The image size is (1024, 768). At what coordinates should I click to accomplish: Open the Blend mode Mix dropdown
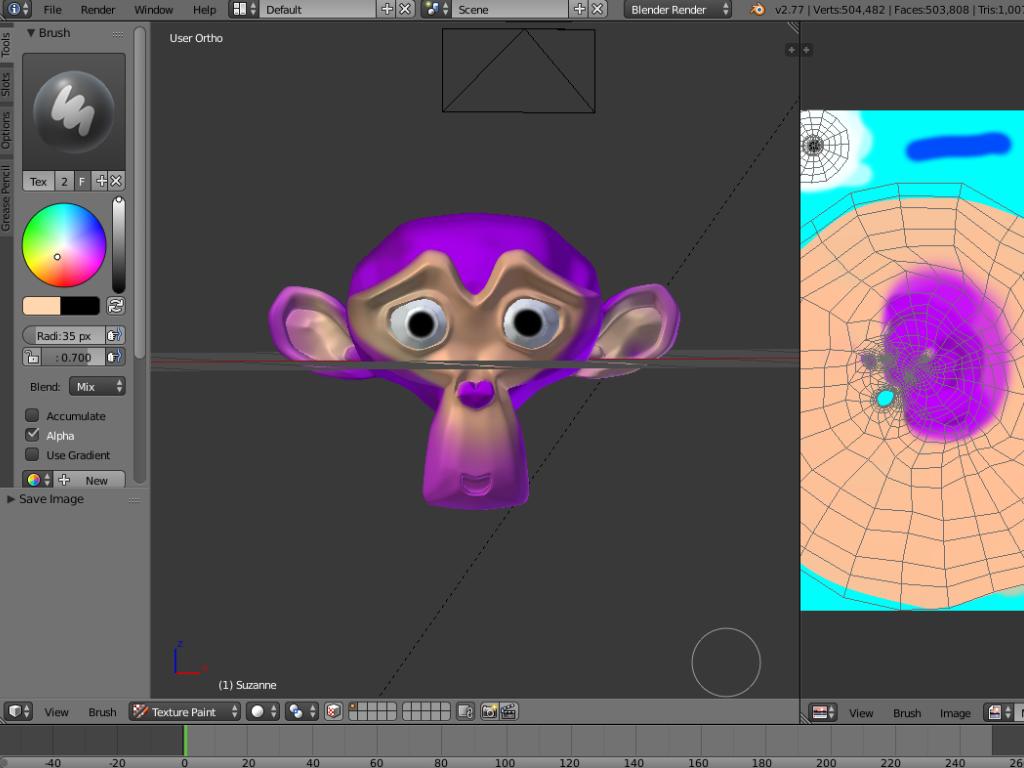pos(97,387)
